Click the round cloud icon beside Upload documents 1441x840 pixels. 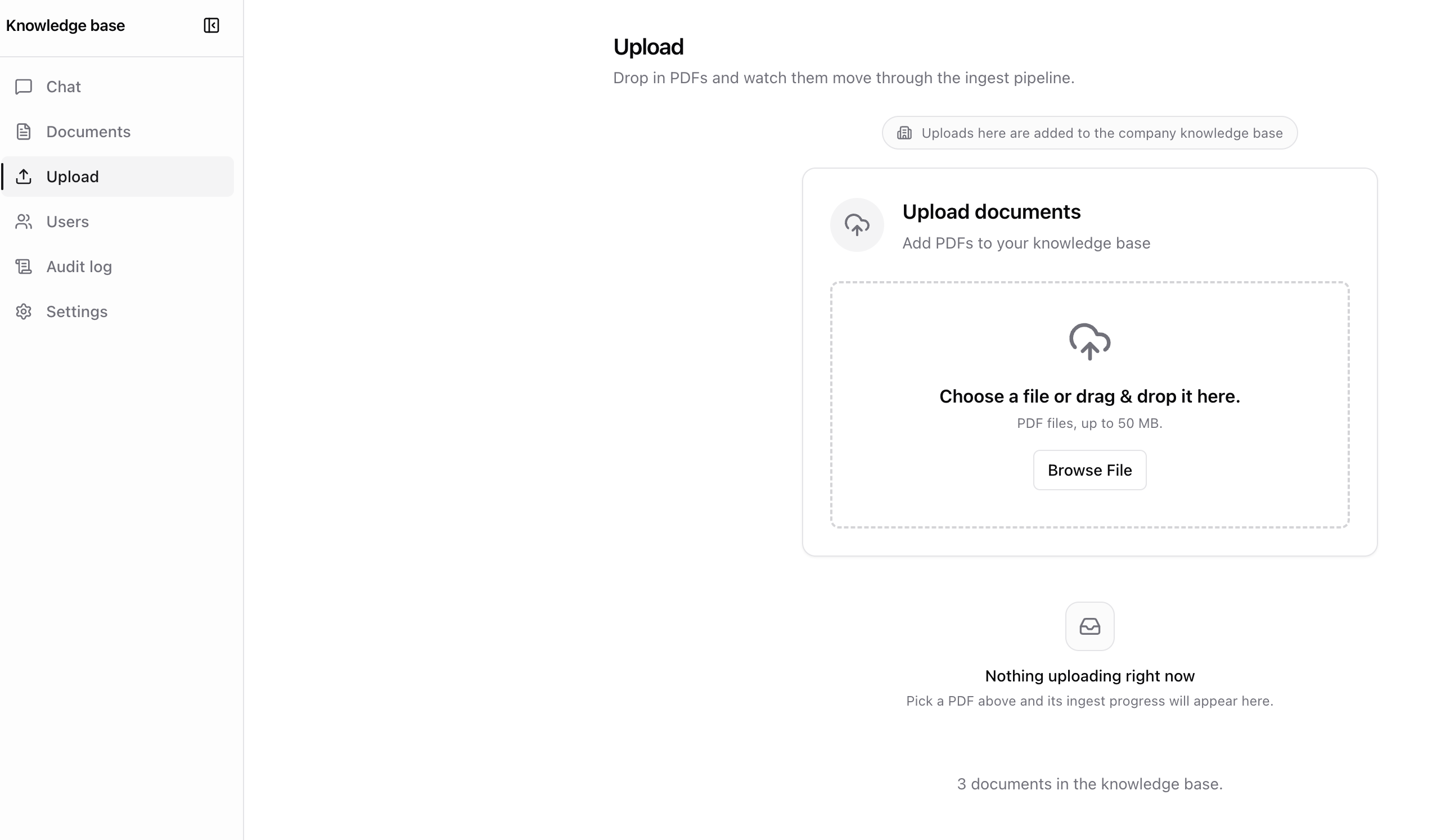pos(857,224)
